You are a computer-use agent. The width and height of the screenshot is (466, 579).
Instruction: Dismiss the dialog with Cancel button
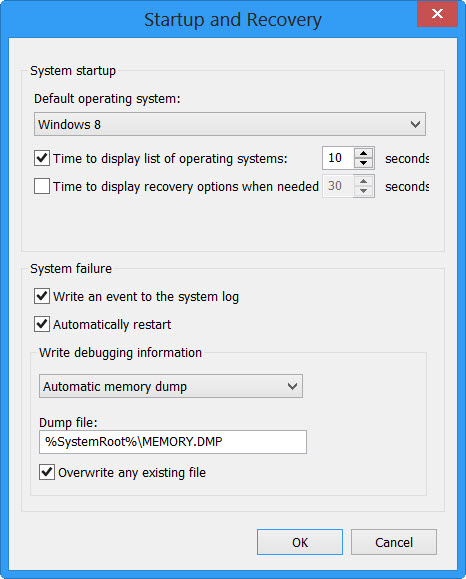pyautogui.click(x=394, y=542)
